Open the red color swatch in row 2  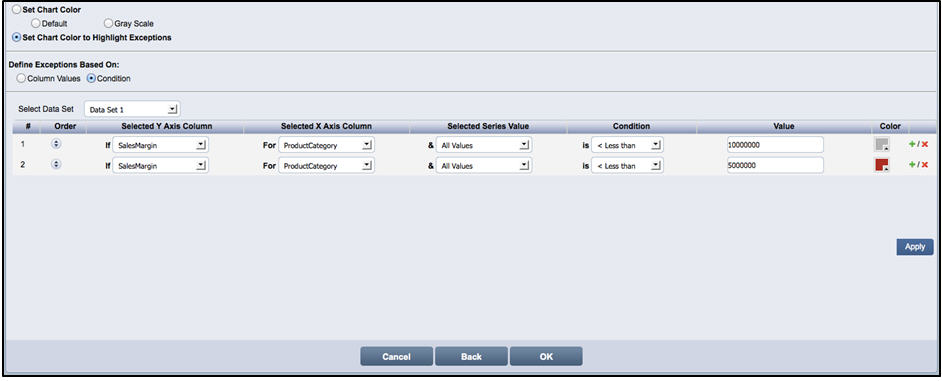pyautogui.click(x=881, y=165)
